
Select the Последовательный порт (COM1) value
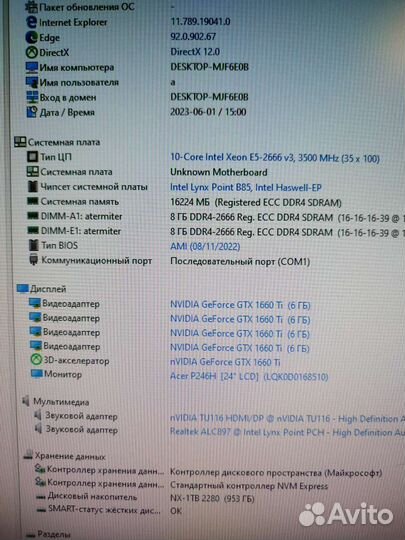pyautogui.click(x=240, y=262)
